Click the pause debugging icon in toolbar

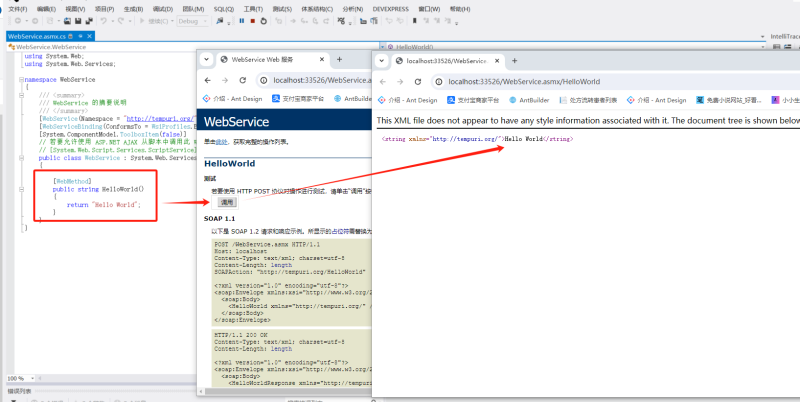point(240,20)
